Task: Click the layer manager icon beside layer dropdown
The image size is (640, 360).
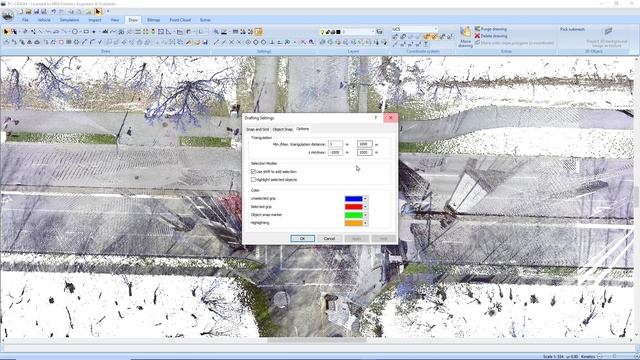Action: pos(379,31)
